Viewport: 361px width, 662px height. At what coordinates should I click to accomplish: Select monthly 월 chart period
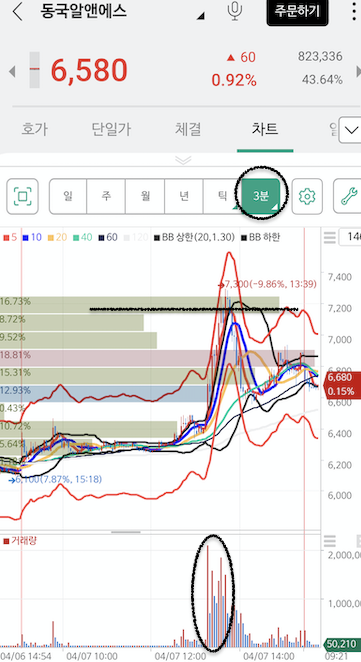(145, 196)
